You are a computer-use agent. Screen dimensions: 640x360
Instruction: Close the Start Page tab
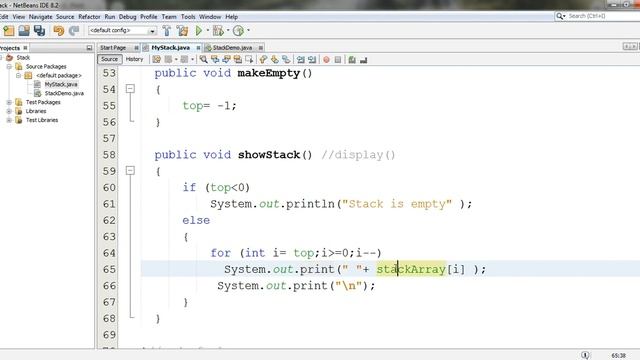coord(136,48)
